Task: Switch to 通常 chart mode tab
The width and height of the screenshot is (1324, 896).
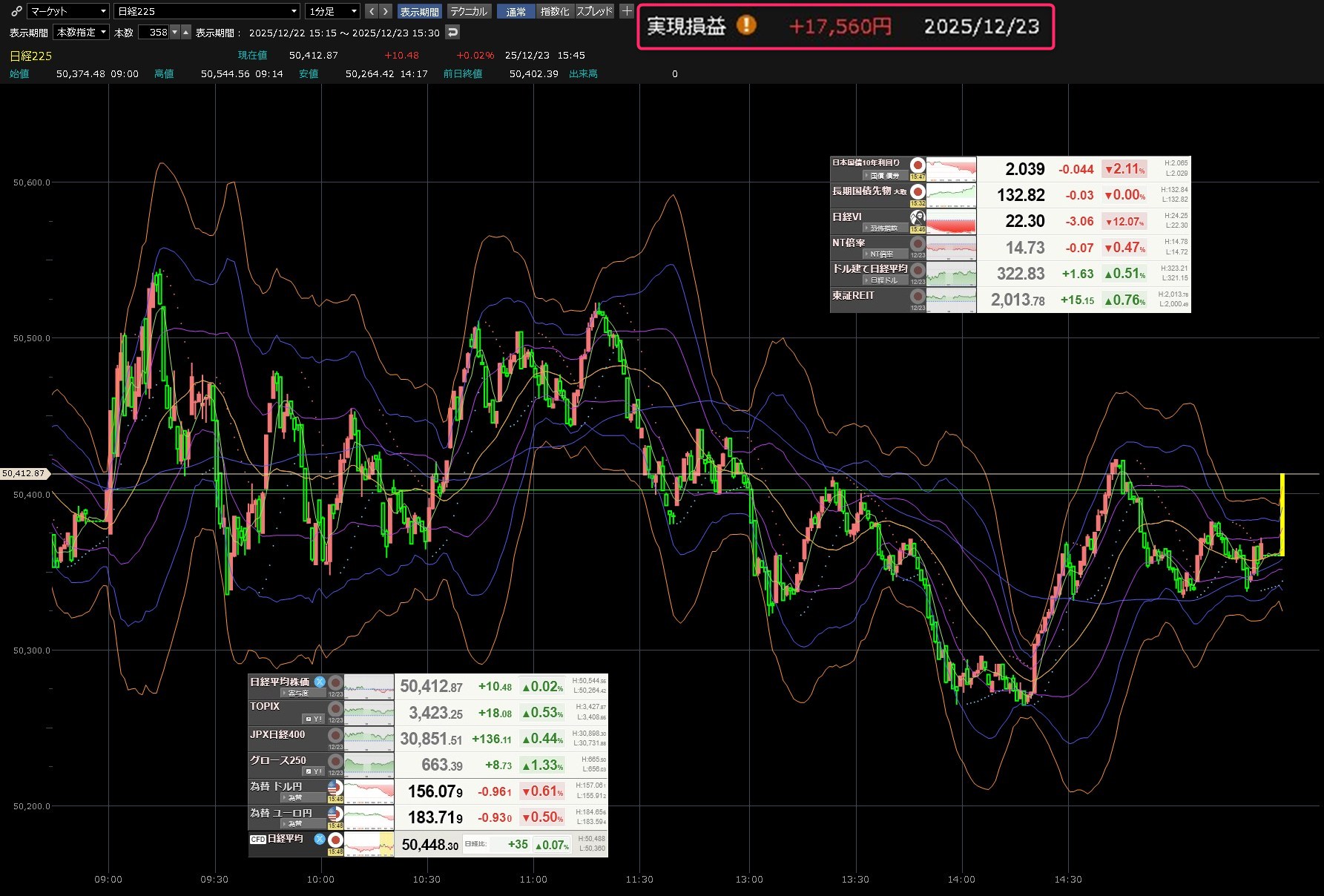Action: (516, 11)
